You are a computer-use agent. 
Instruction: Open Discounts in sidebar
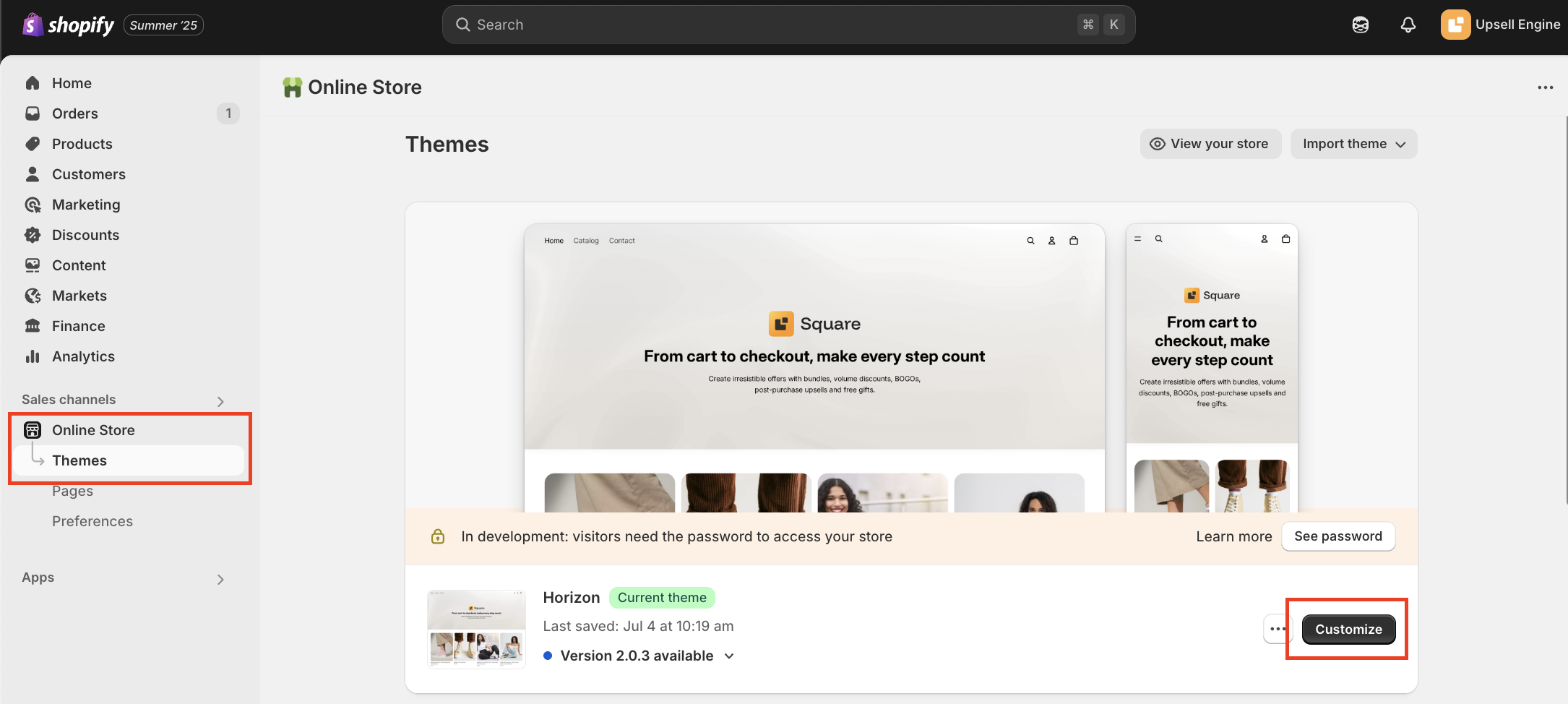85,235
